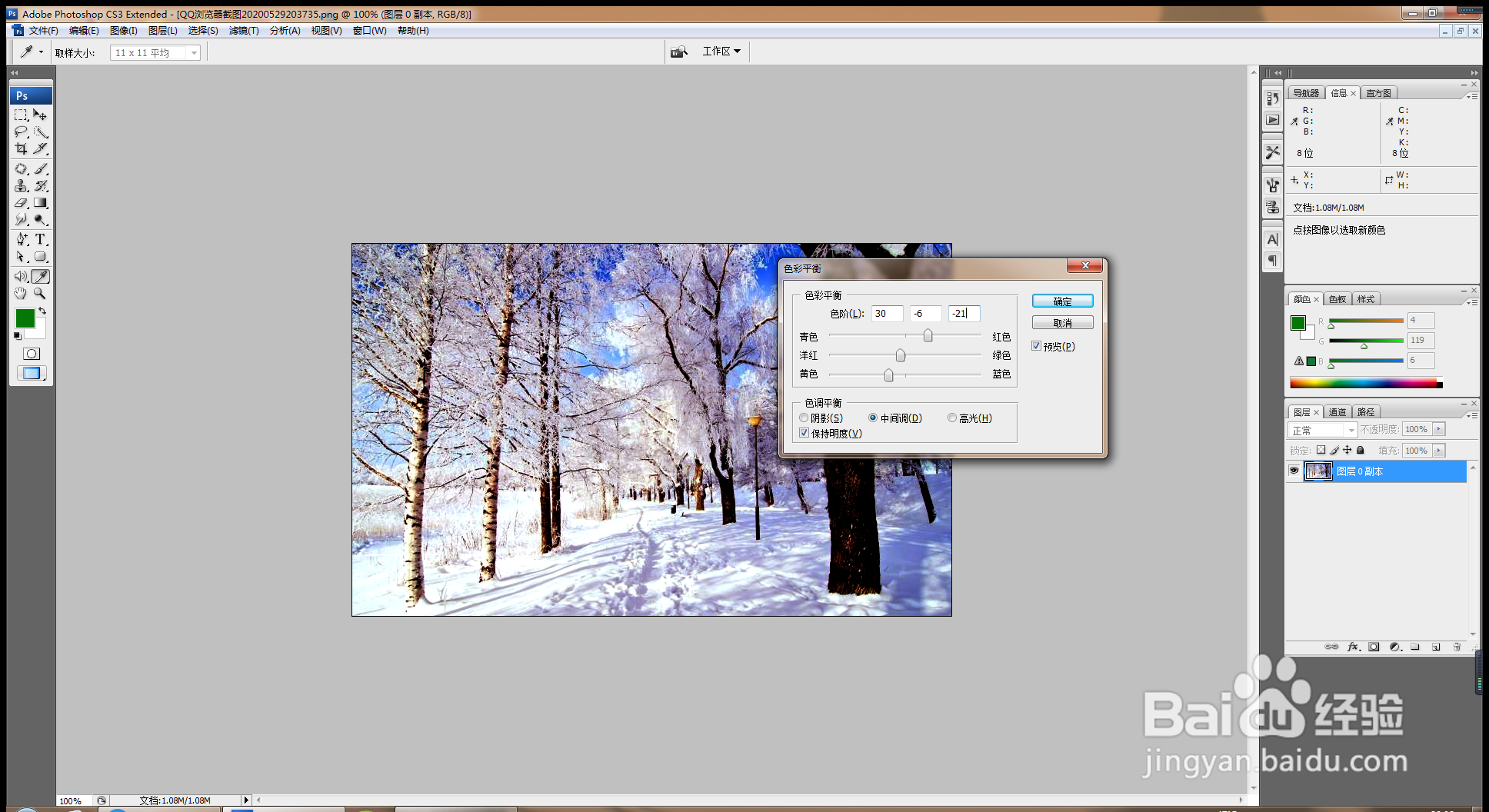The image size is (1489, 812).
Task: Toggle lock all padlock icon
Action: (x=1361, y=450)
